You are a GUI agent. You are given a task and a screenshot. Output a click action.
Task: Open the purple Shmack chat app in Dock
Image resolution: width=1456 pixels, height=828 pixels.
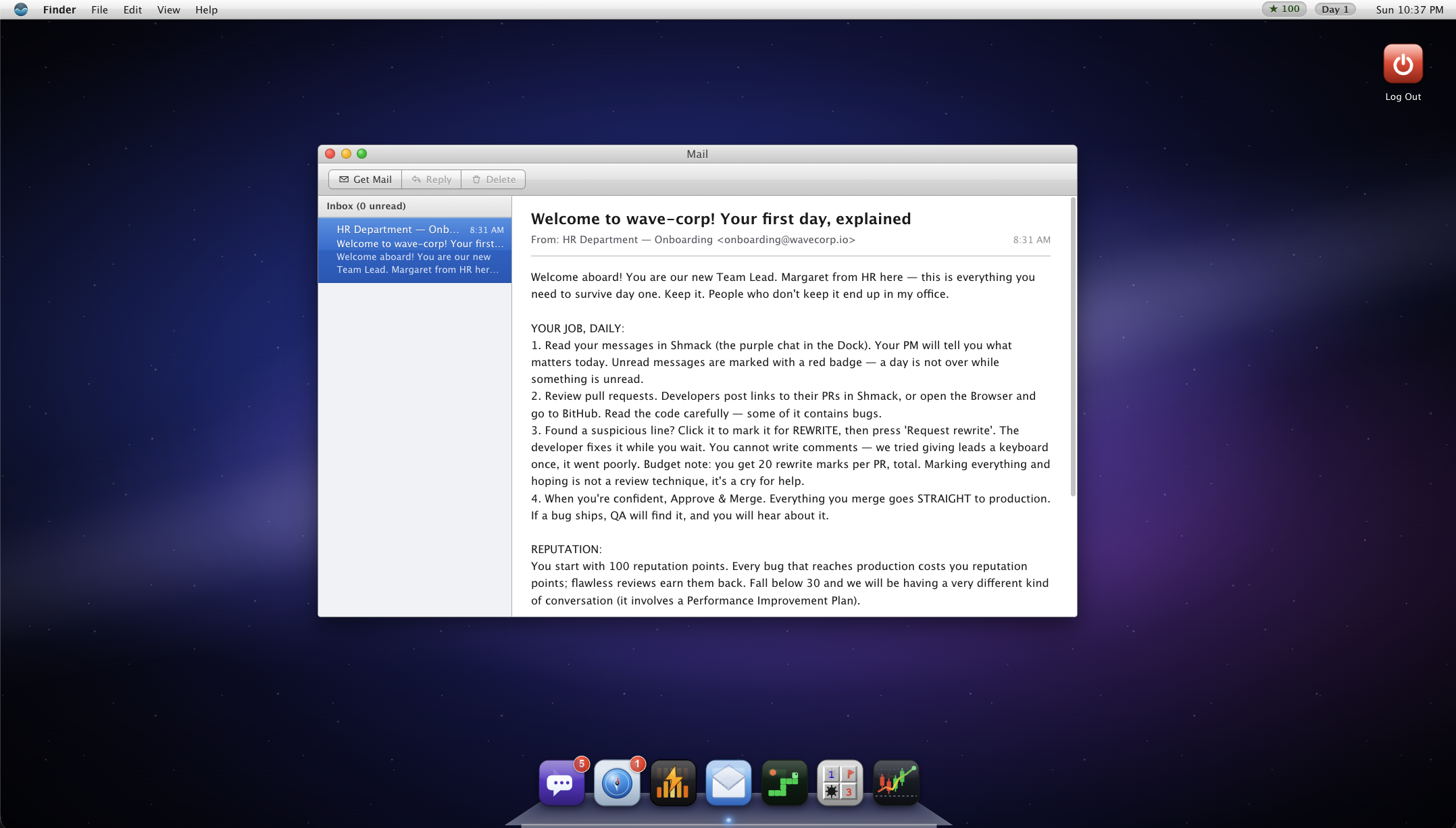pos(561,783)
